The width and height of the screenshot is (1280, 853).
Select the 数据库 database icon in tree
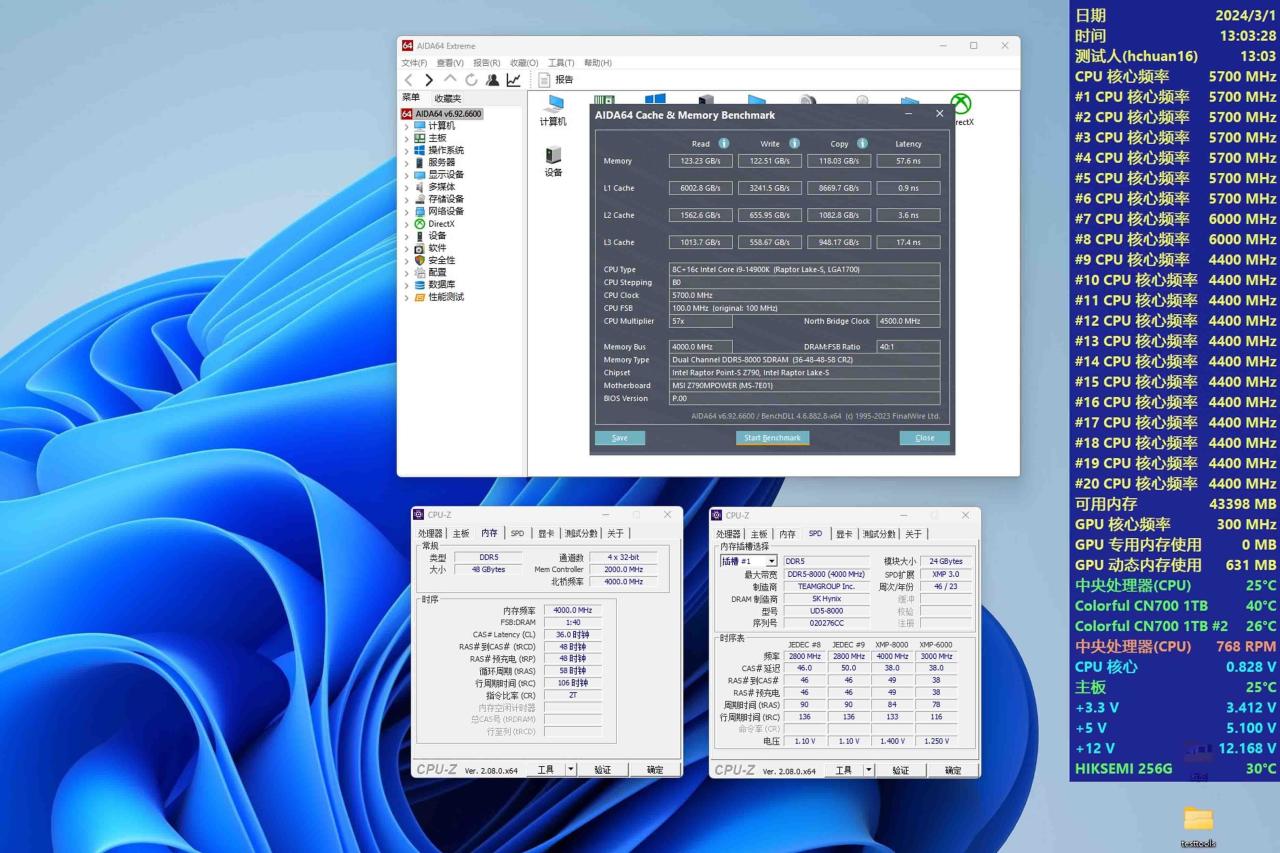coord(420,285)
